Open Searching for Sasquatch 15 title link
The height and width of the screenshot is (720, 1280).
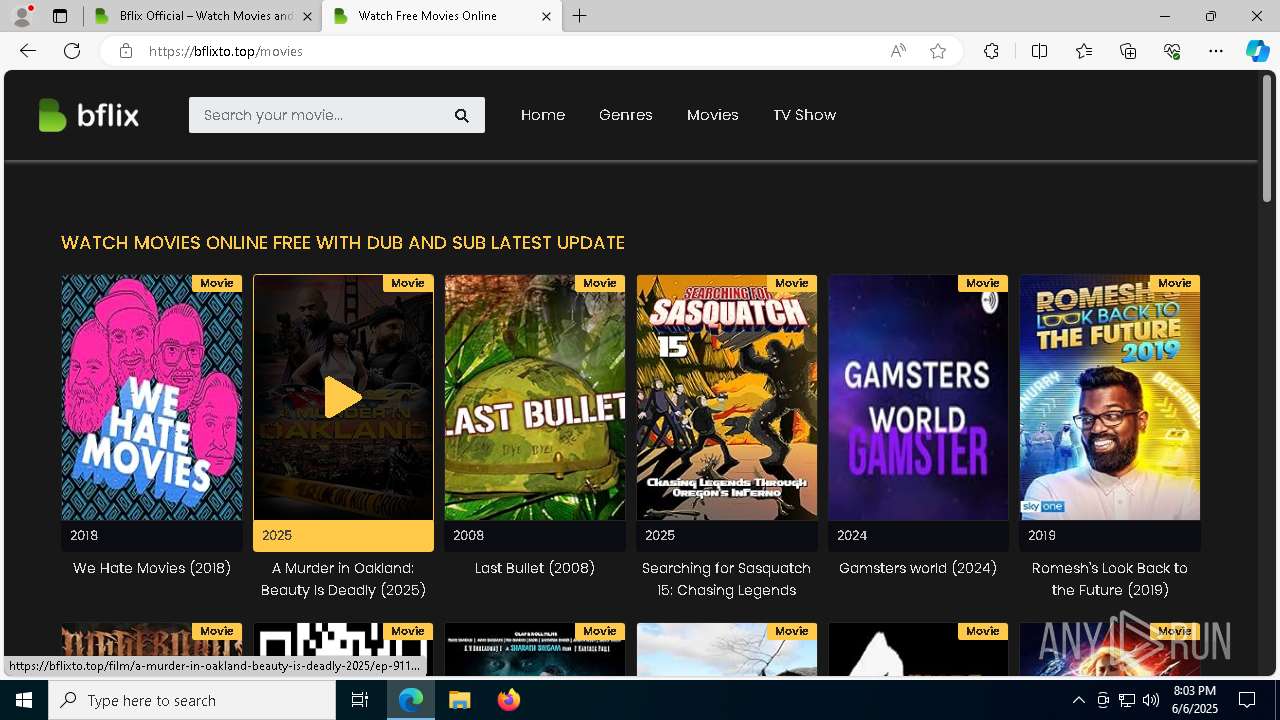[x=727, y=579]
